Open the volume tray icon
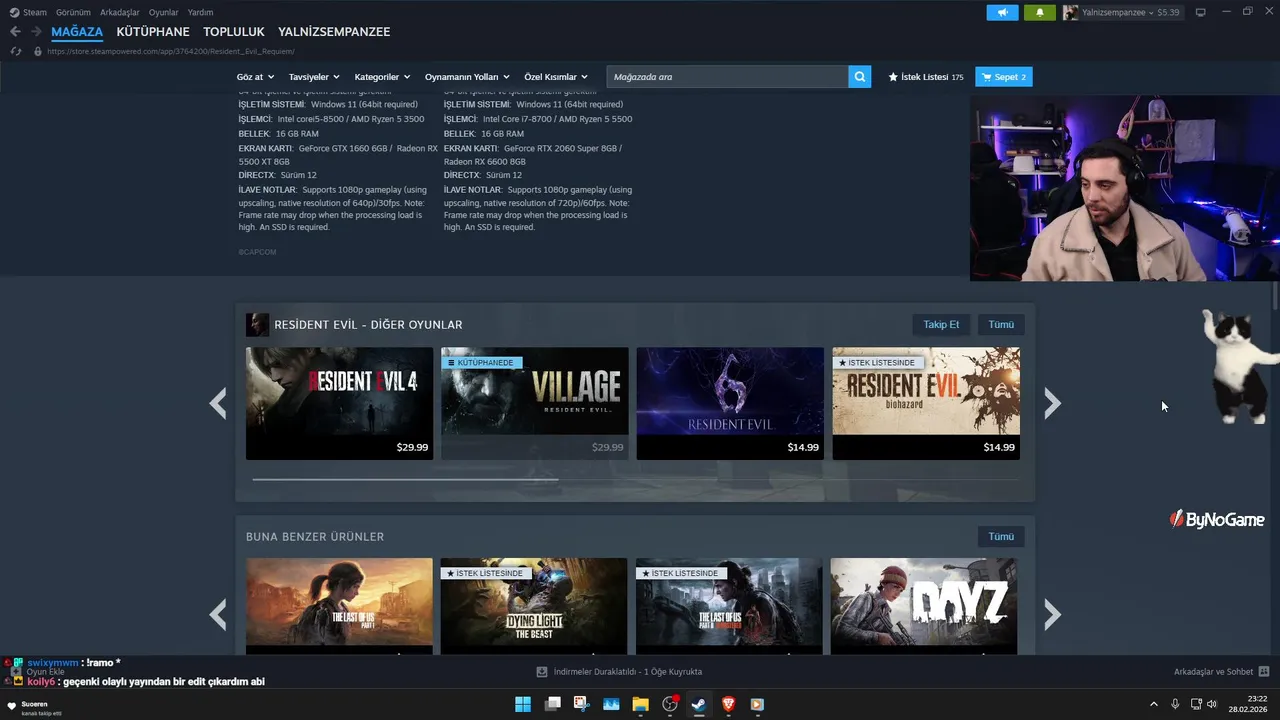The width and height of the screenshot is (1280, 720). click(1212, 704)
